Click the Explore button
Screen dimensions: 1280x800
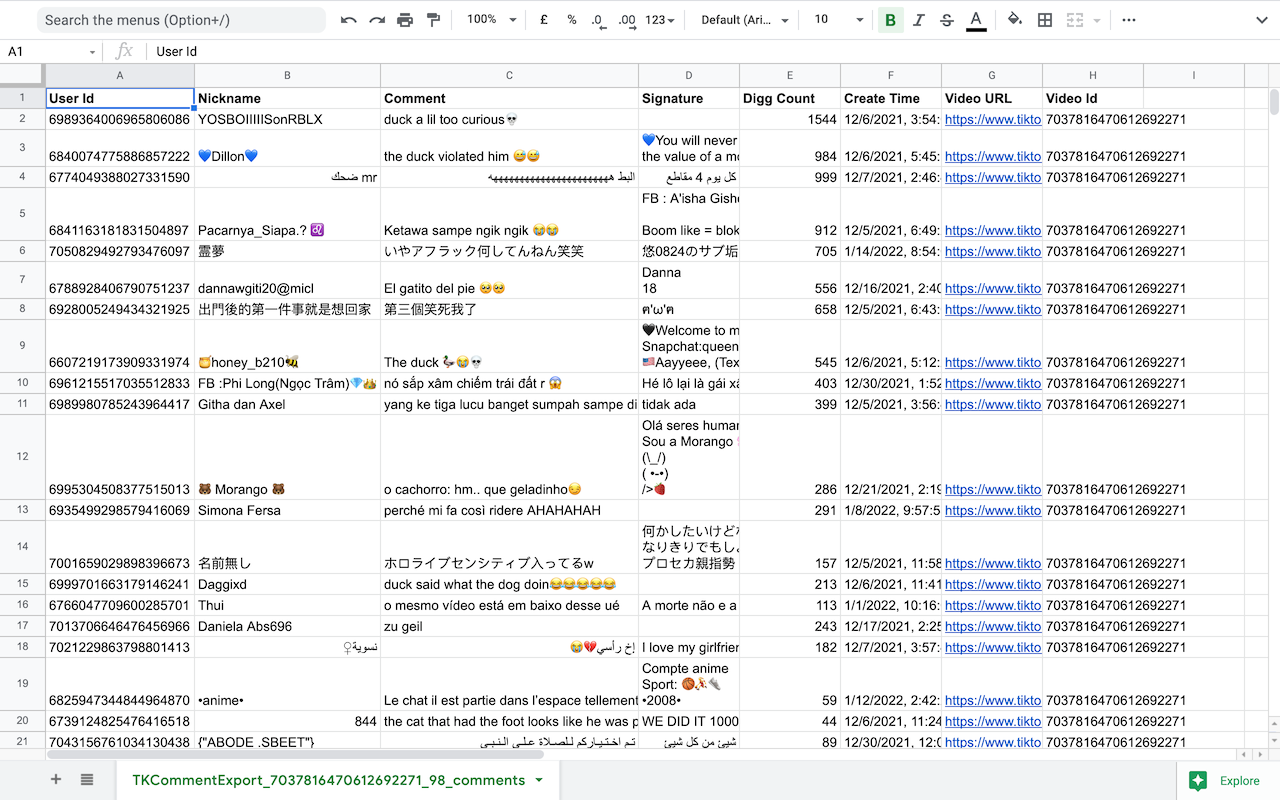click(1227, 781)
